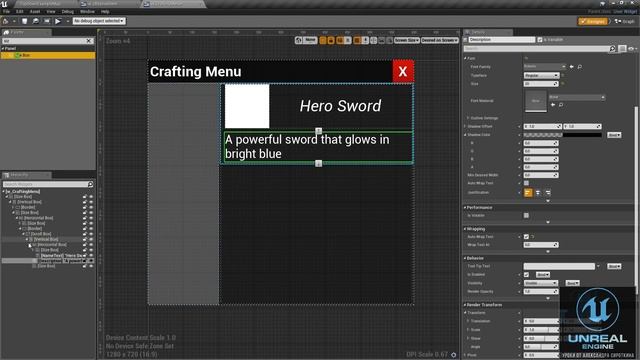Click the Bind button for Visibility

coord(573,283)
